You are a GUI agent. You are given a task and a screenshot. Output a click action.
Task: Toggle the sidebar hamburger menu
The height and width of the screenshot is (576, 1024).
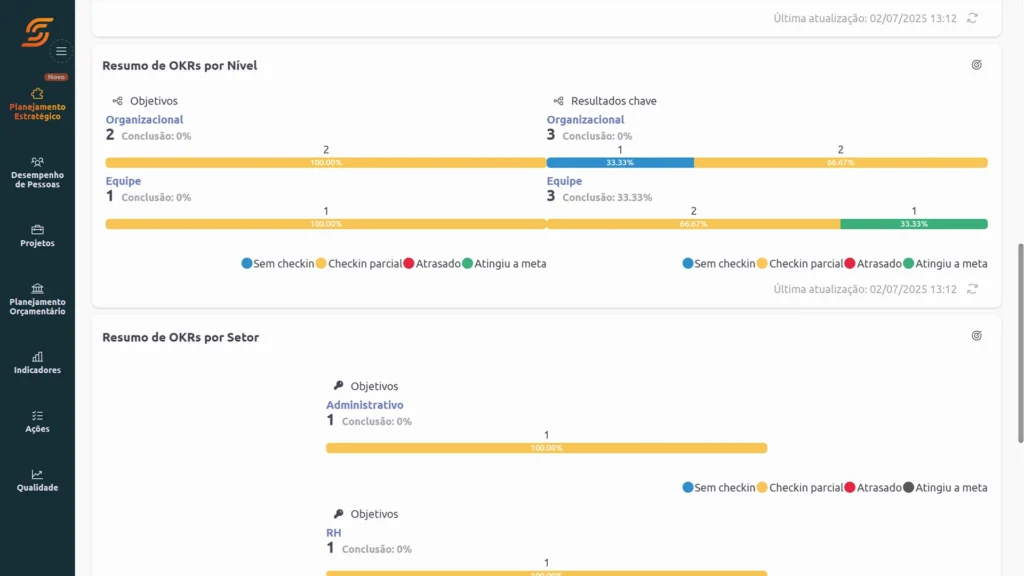[x=61, y=51]
